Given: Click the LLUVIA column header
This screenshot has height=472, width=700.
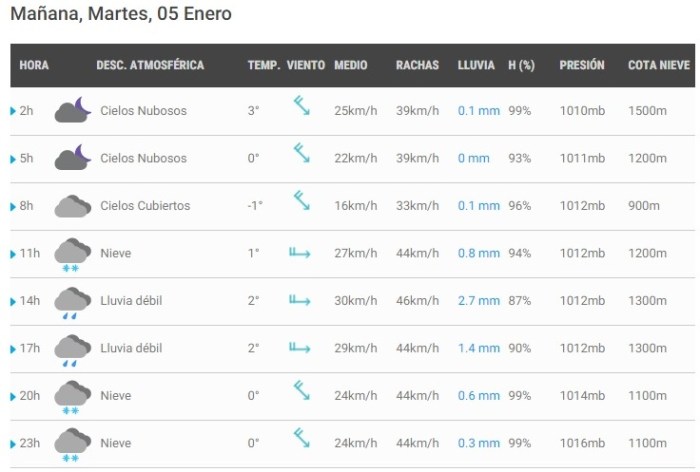Looking at the screenshot, I should (x=476, y=66).
